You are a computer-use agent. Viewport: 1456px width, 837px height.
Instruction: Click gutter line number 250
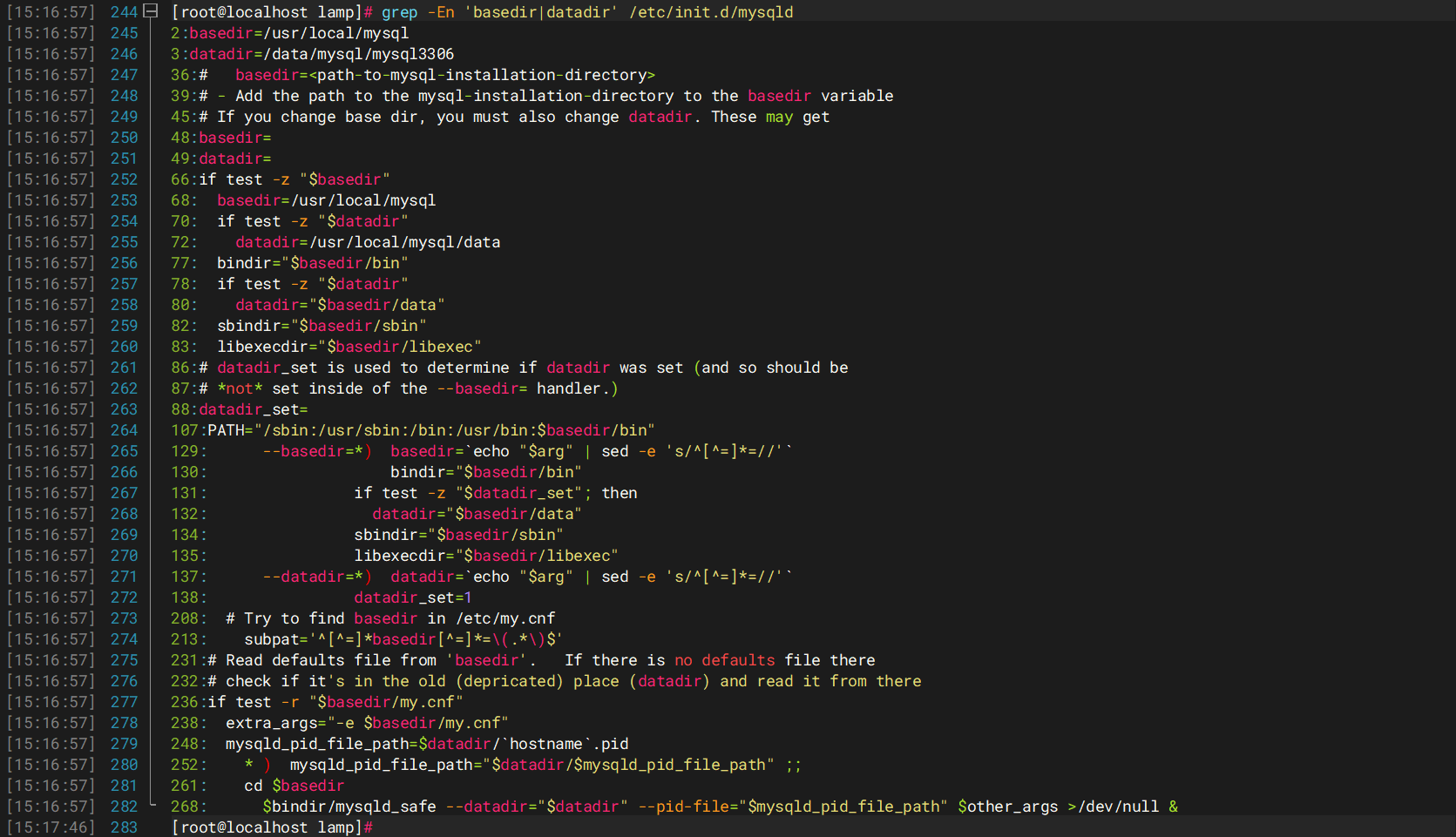(x=124, y=138)
